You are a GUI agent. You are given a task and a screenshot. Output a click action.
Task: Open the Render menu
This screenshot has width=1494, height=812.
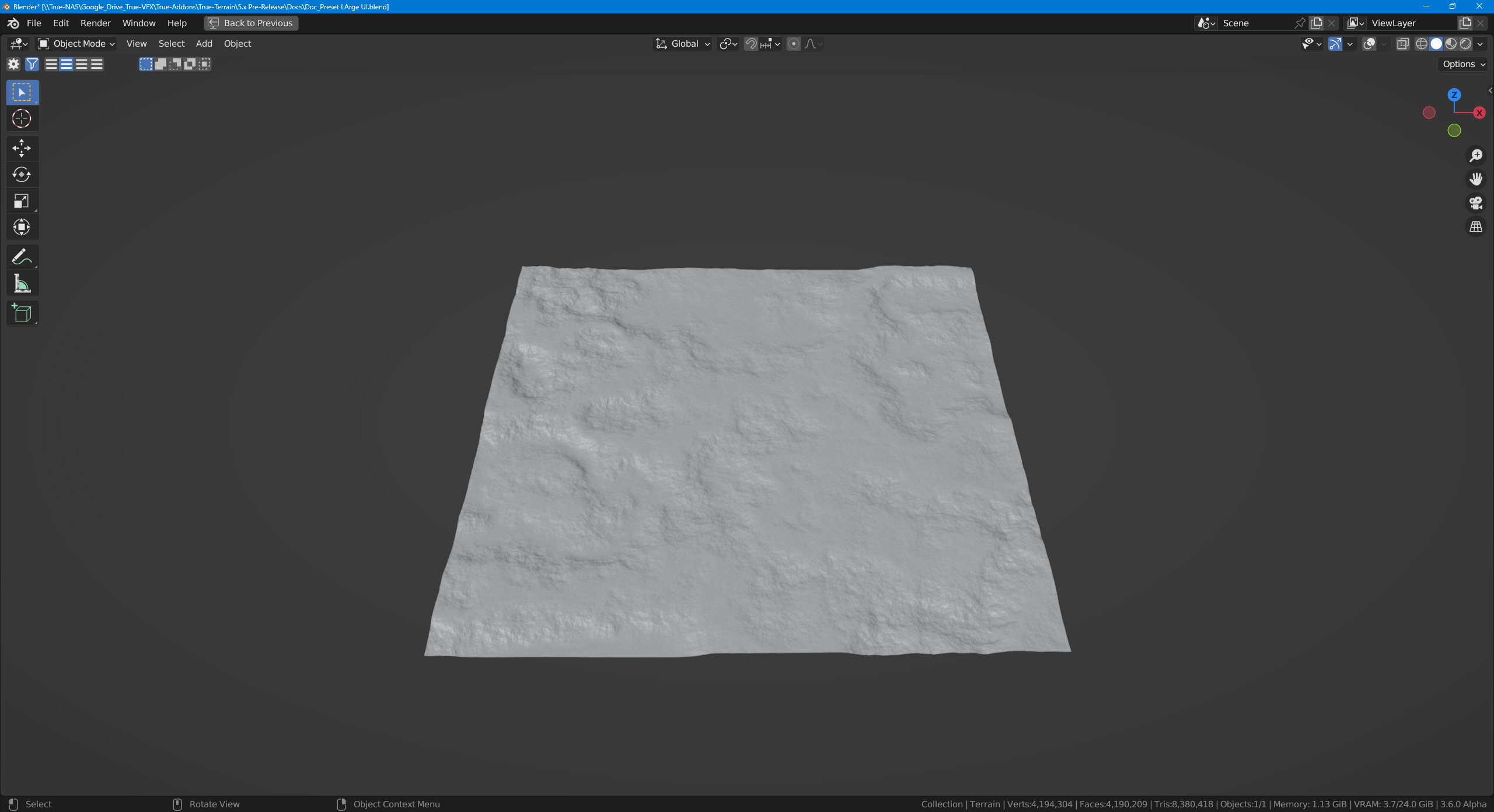point(95,23)
